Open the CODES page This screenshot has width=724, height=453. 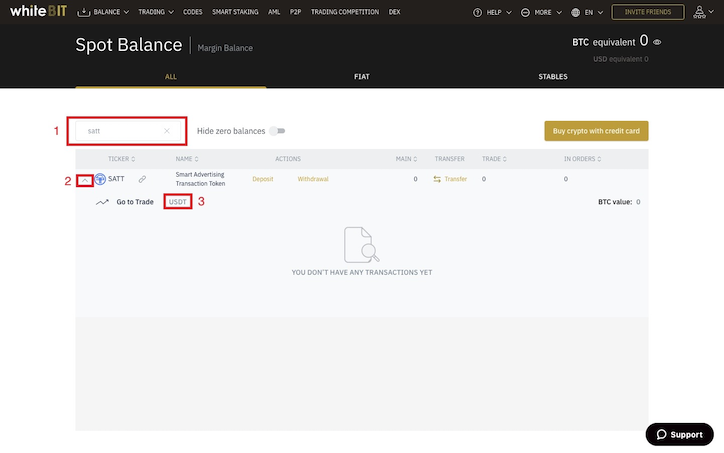[x=193, y=12]
